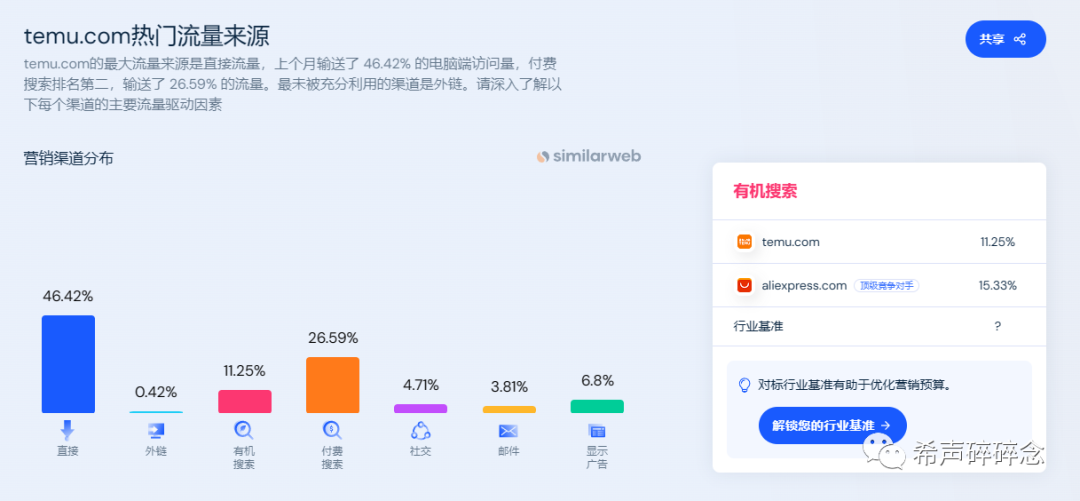Select the purple 4.71% social bar
The height and width of the screenshot is (501, 1080).
click(x=420, y=408)
